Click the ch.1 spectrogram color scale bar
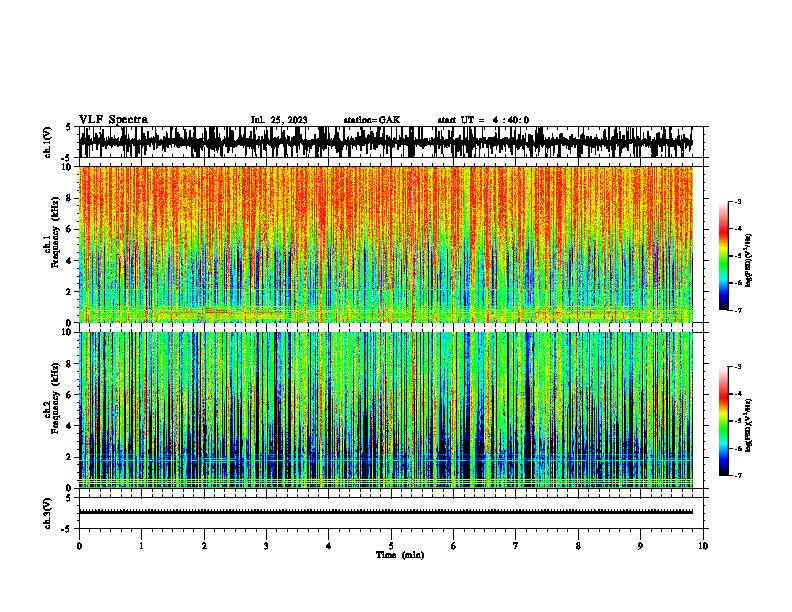The image size is (792, 612). point(724,256)
